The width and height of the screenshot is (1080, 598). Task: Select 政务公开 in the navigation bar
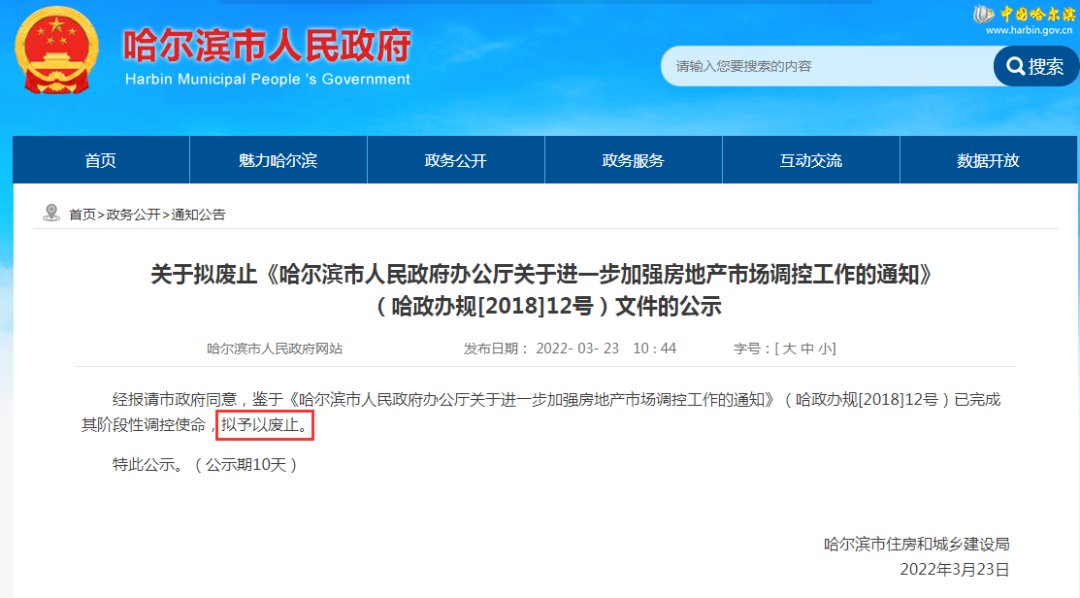455,160
